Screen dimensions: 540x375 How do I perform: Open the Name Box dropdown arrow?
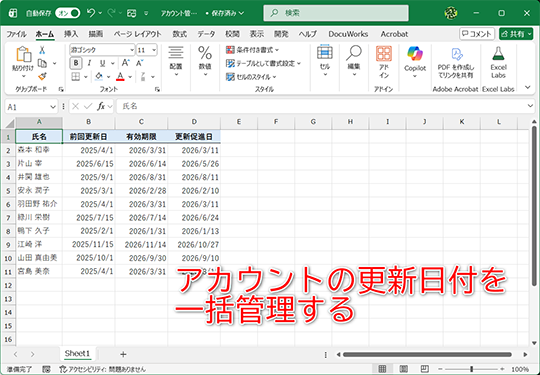click(53, 107)
